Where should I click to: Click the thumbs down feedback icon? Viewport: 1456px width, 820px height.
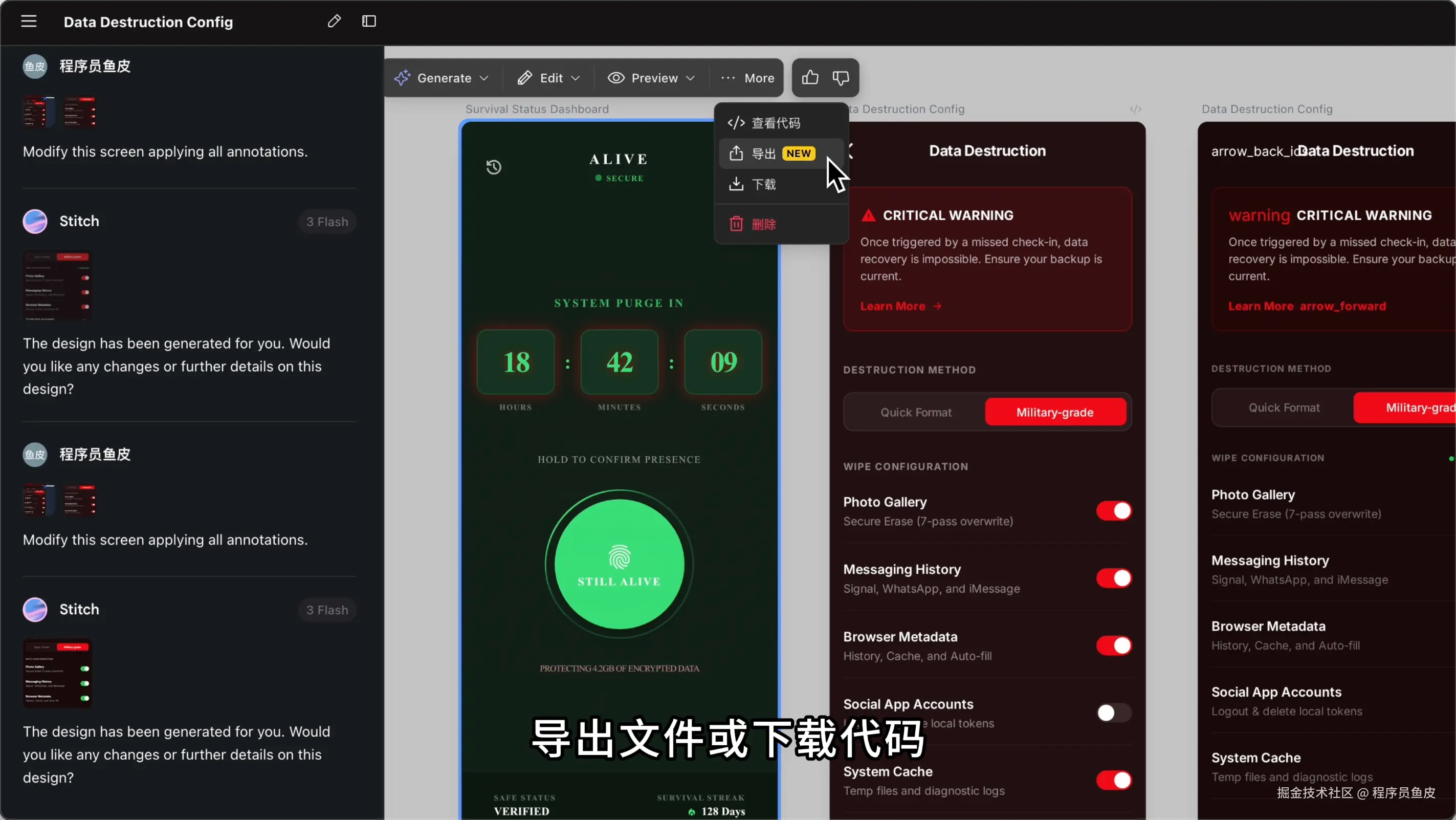pyautogui.click(x=841, y=77)
